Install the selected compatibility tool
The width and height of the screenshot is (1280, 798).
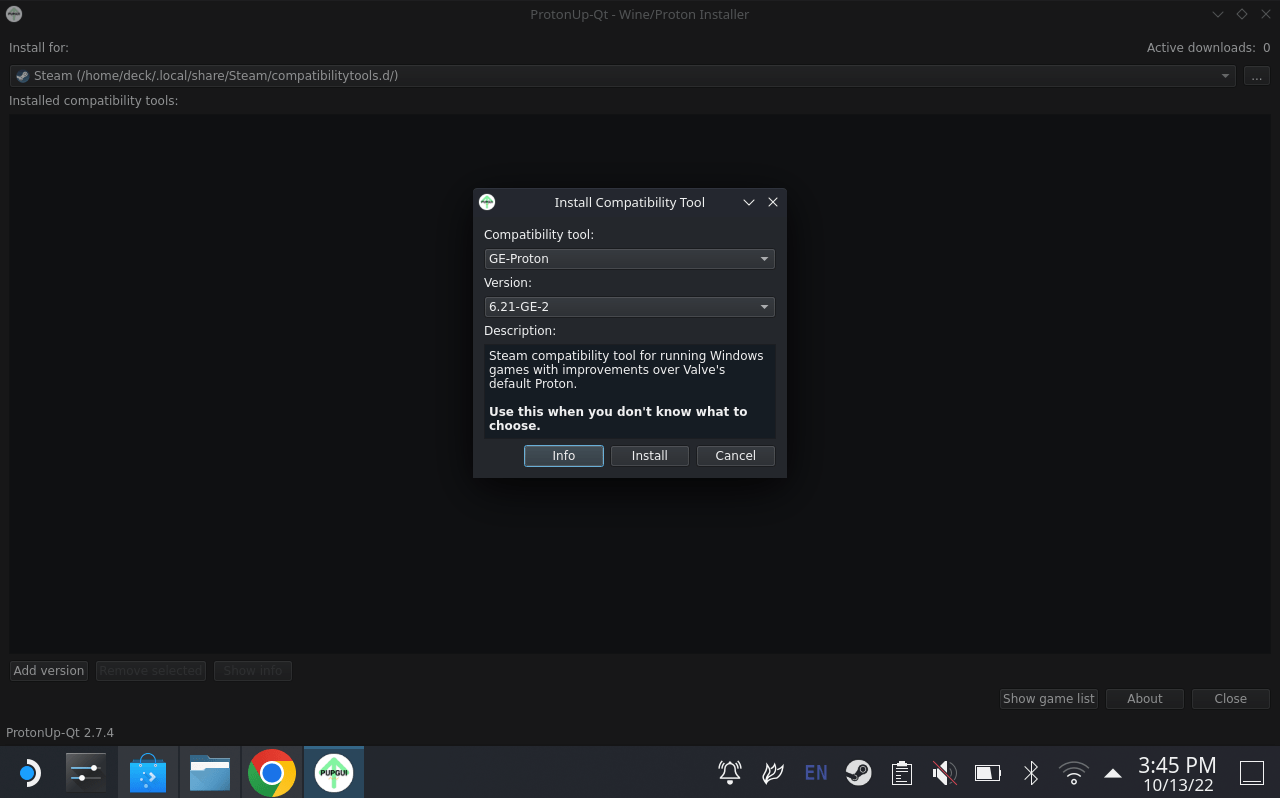[650, 456]
